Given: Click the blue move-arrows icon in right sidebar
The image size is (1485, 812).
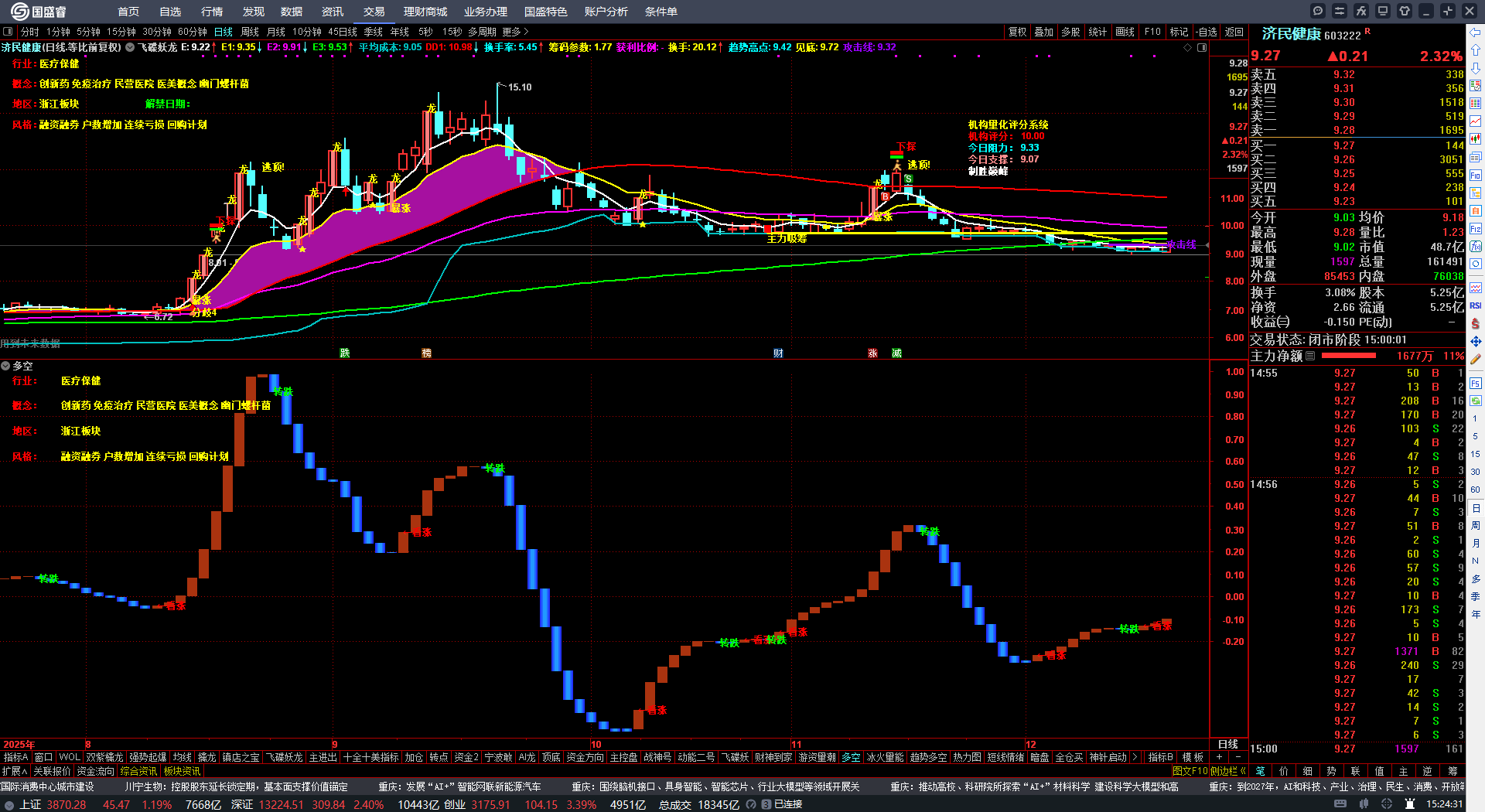Looking at the screenshot, I should 1476,341.
